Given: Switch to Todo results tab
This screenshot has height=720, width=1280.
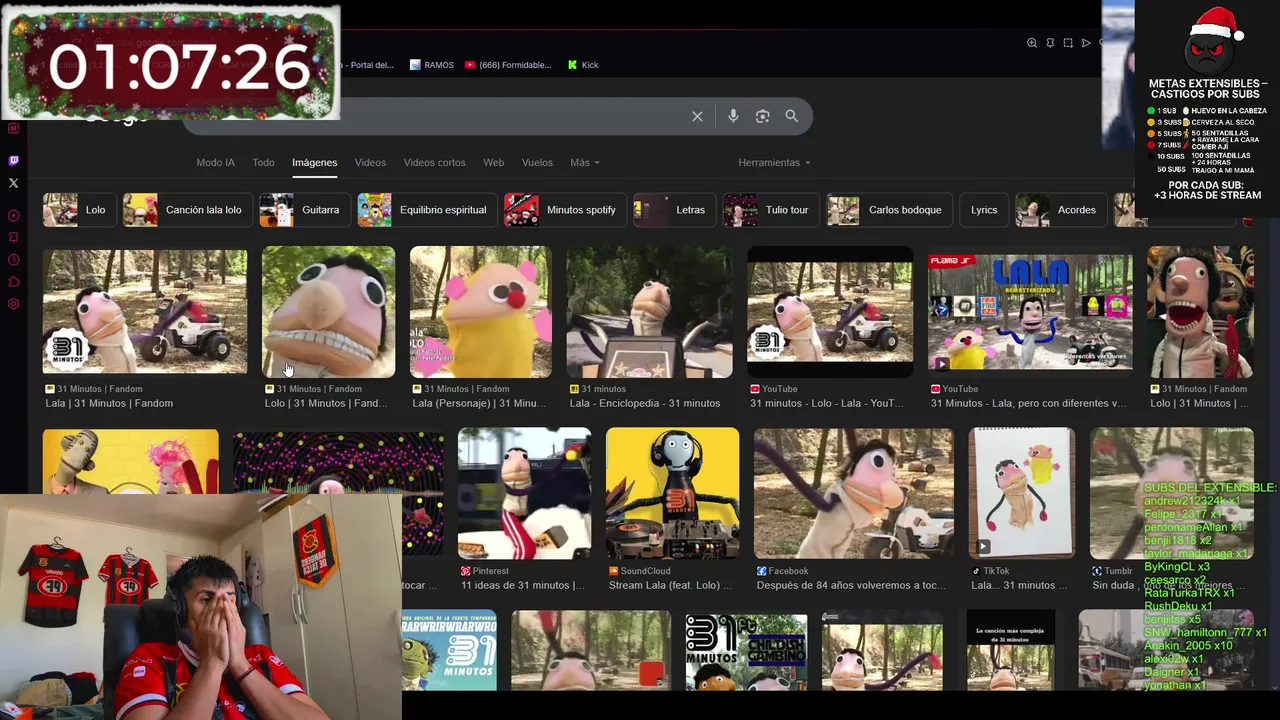Looking at the screenshot, I should click(263, 163).
